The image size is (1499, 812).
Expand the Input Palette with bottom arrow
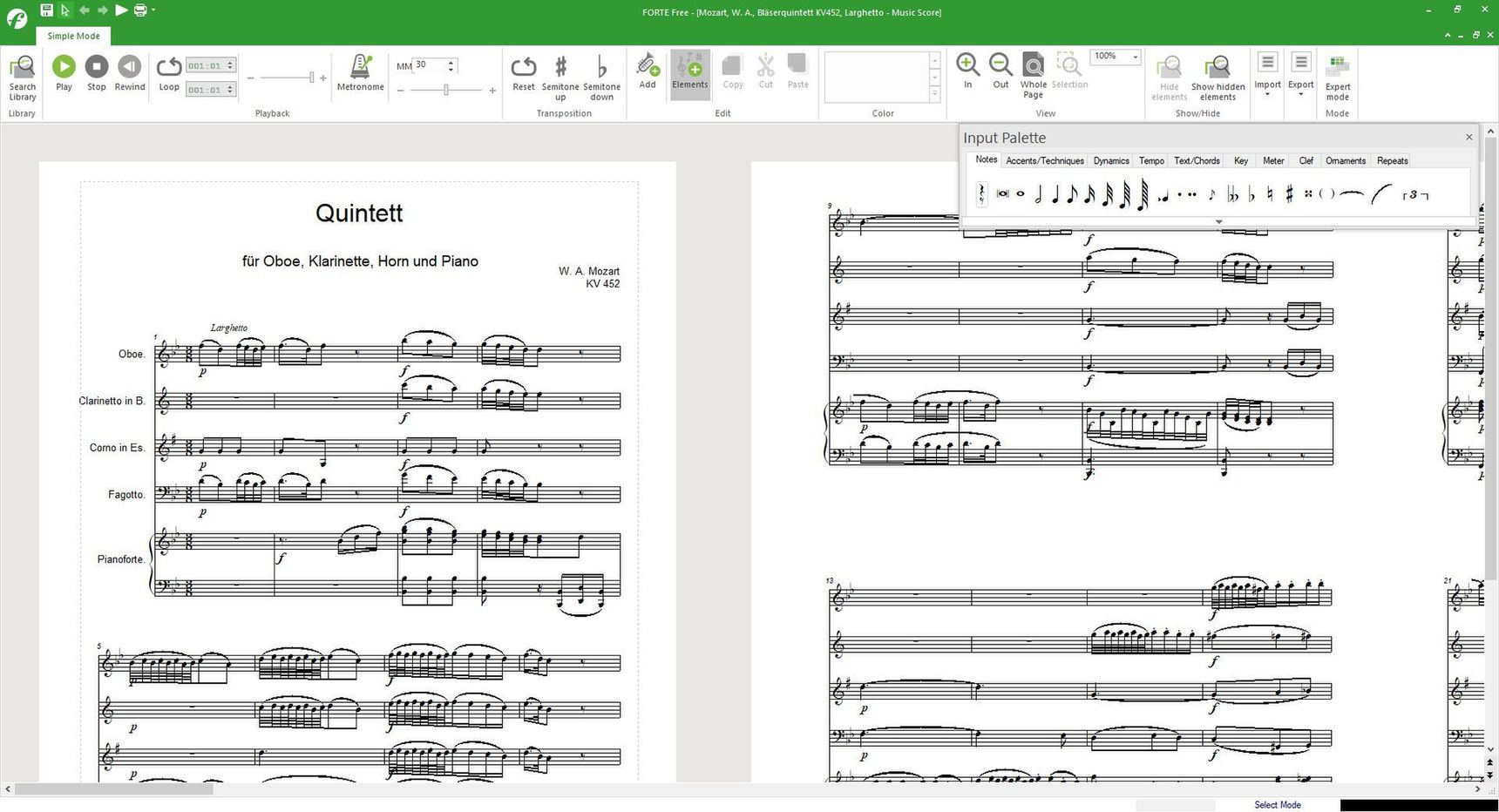[1218, 221]
